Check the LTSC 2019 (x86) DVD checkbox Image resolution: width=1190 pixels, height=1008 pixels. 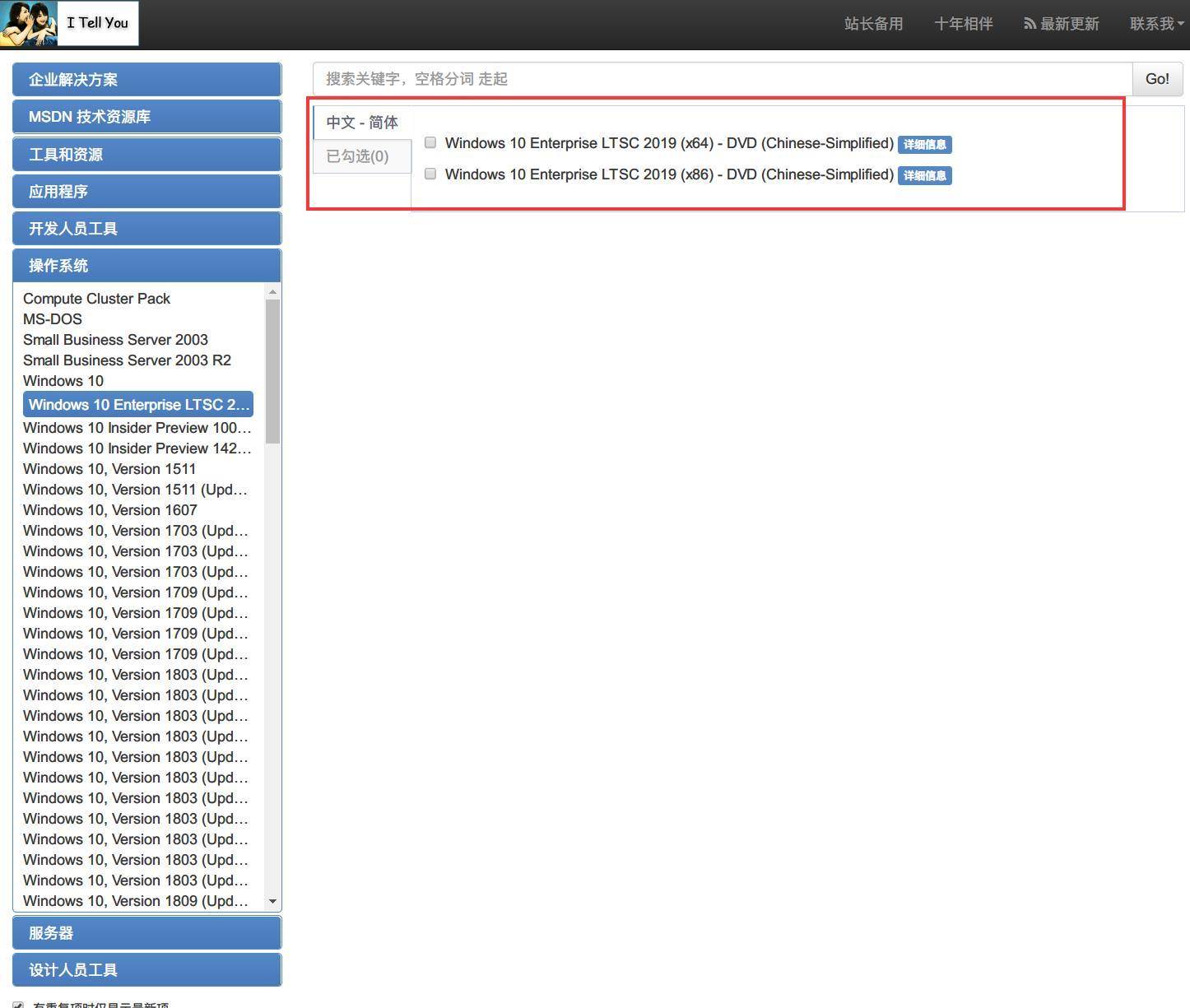430,174
